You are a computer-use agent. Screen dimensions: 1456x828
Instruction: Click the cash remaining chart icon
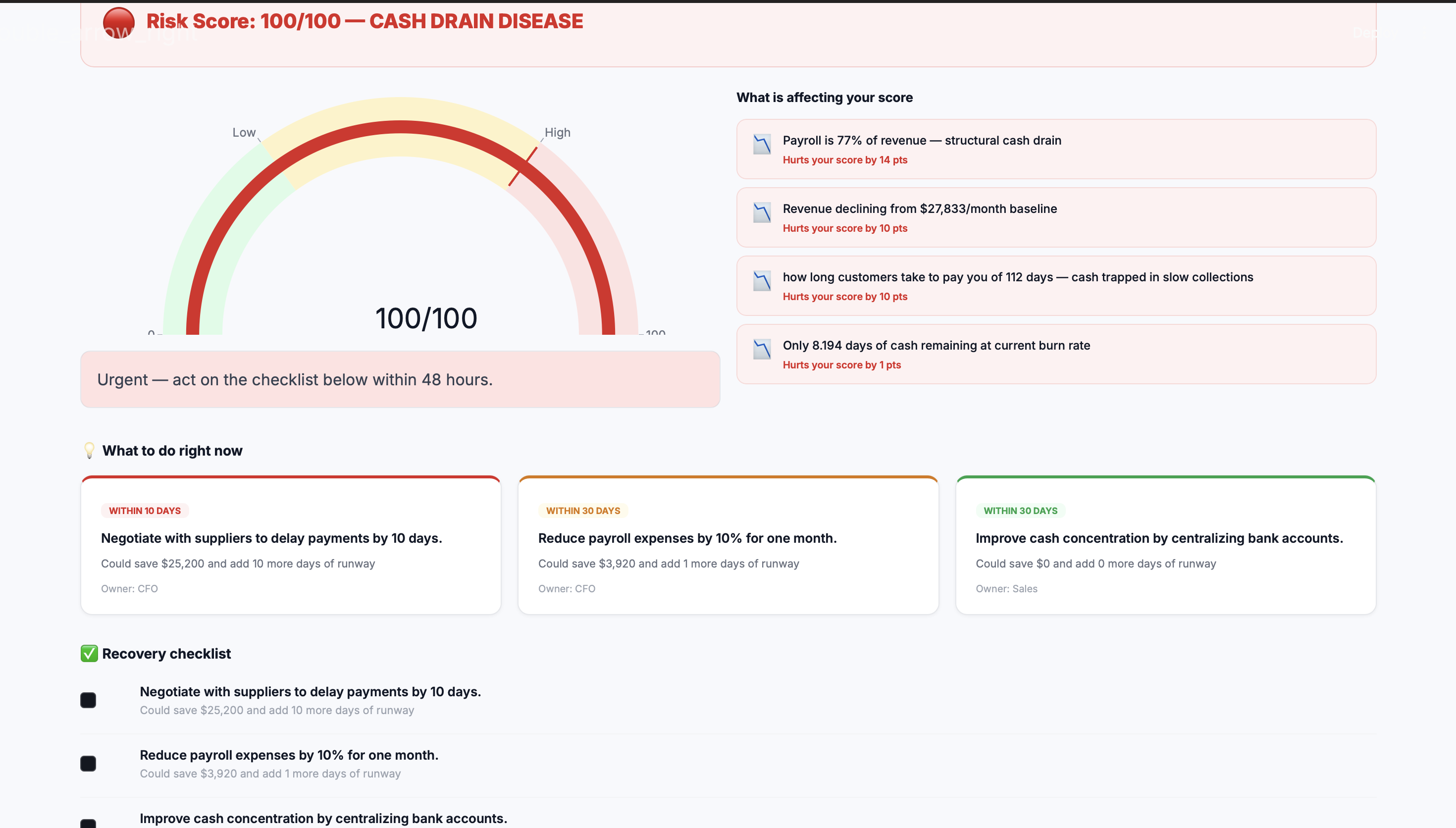tap(762, 349)
